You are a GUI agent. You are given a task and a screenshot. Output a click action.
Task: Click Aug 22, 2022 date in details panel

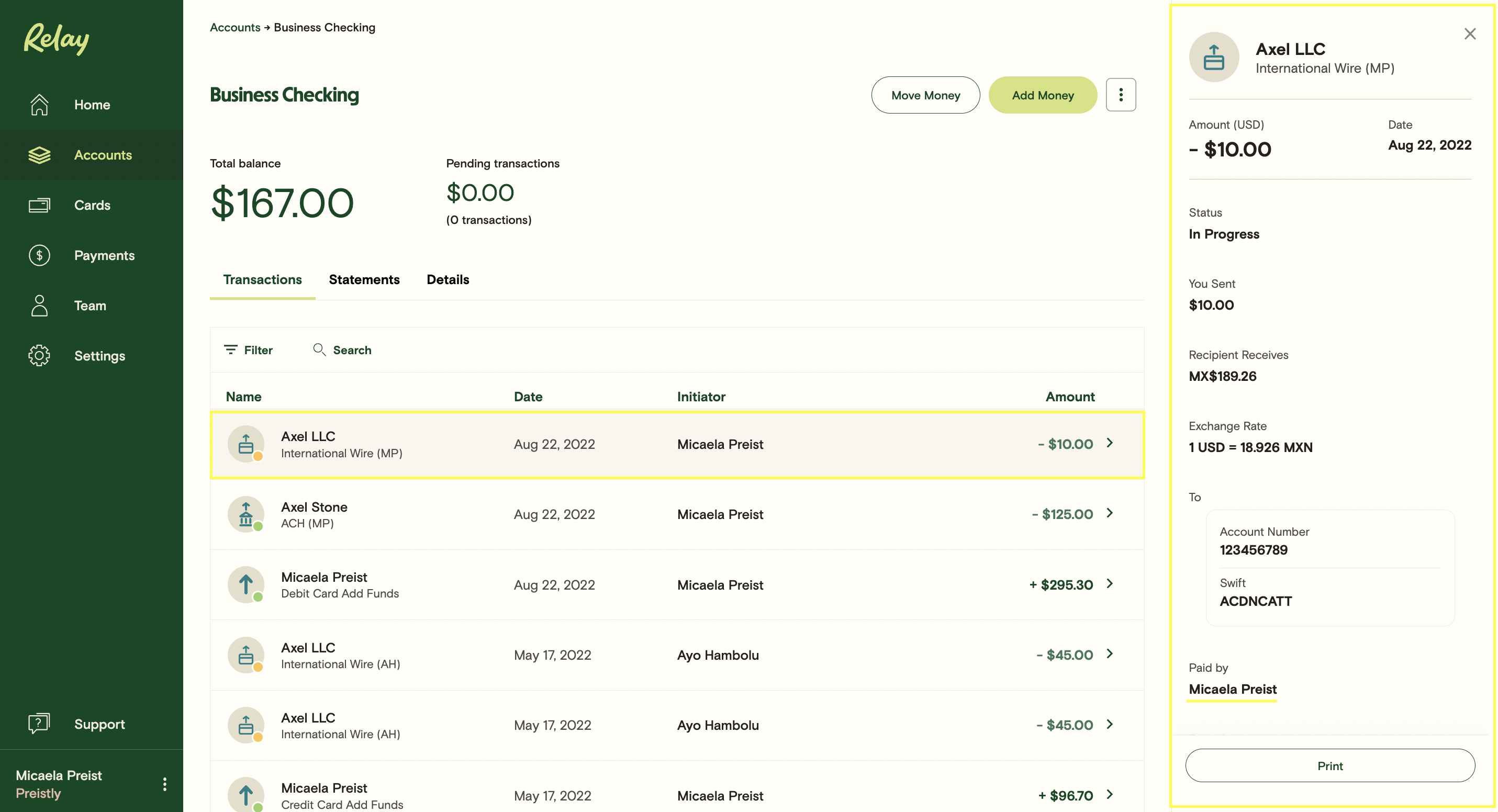point(1429,145)
